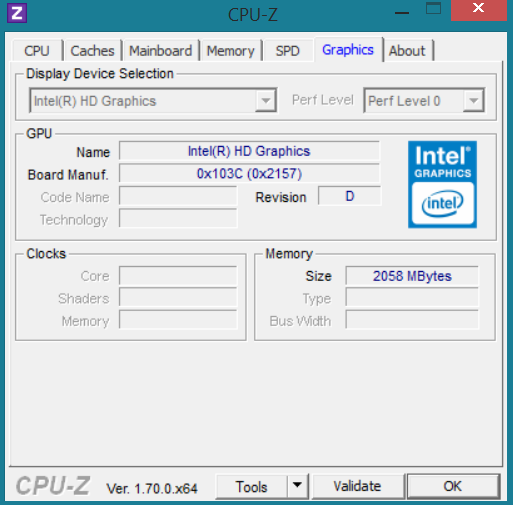Maximize the CPU-Z window
Viewport: 513px width, 505px height.
pos(433,9)
